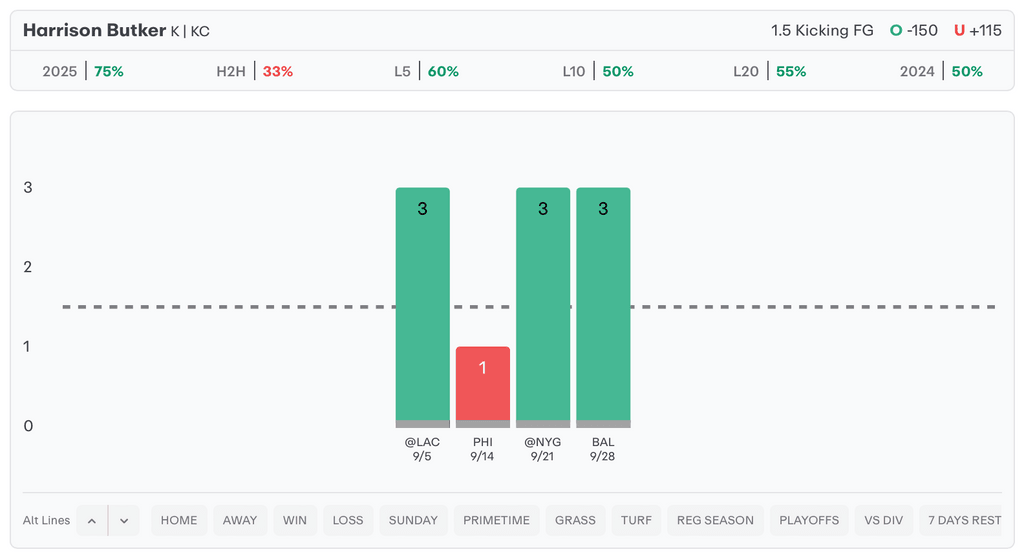Select the TURF surface filter

[636, 520]
